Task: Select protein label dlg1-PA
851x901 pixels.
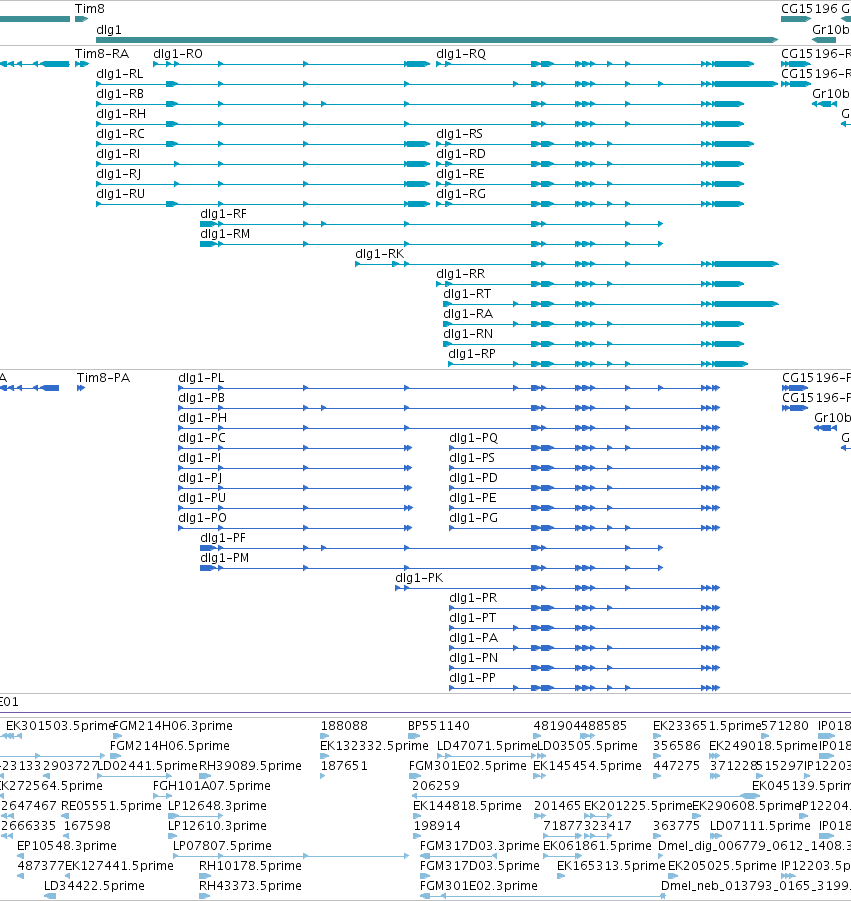Action: click(473, 638)
